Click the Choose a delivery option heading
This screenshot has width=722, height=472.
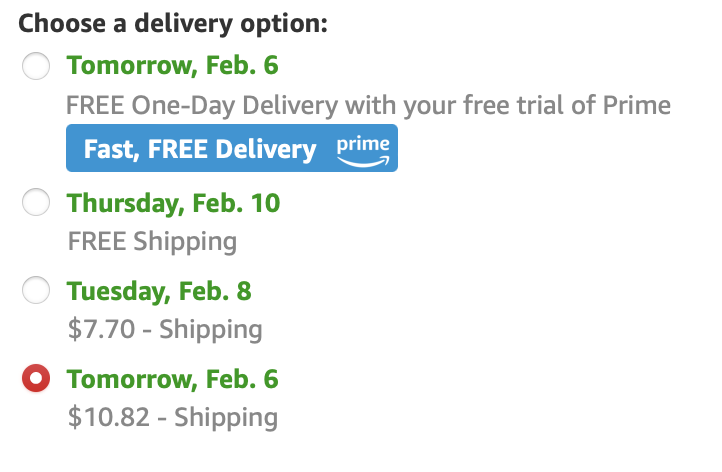173,23
